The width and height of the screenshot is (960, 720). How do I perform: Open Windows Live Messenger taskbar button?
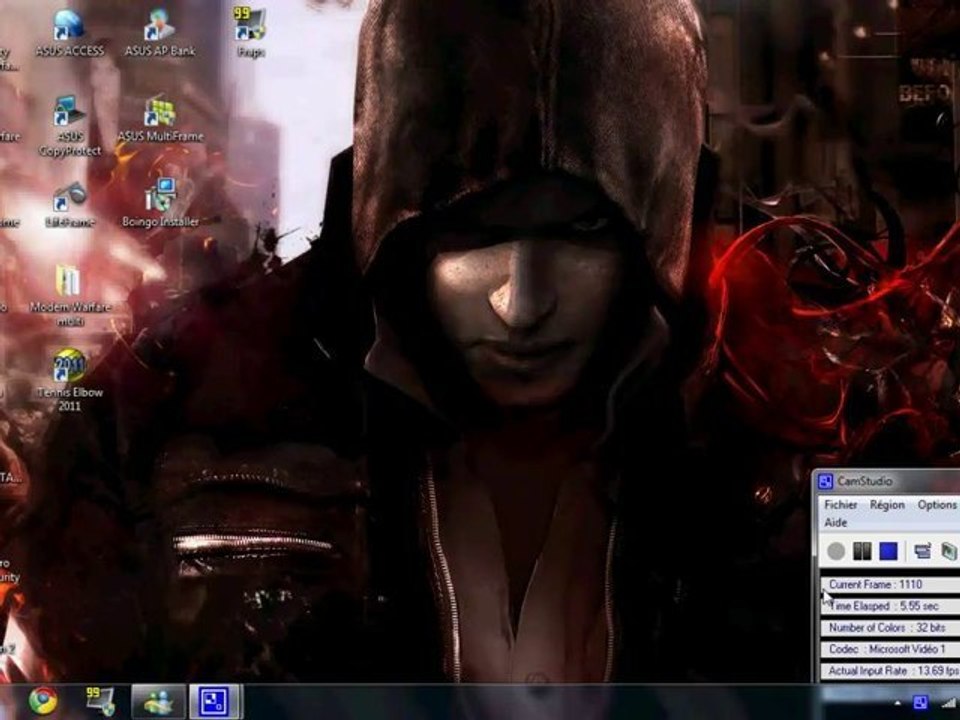[x=158, y=702]
